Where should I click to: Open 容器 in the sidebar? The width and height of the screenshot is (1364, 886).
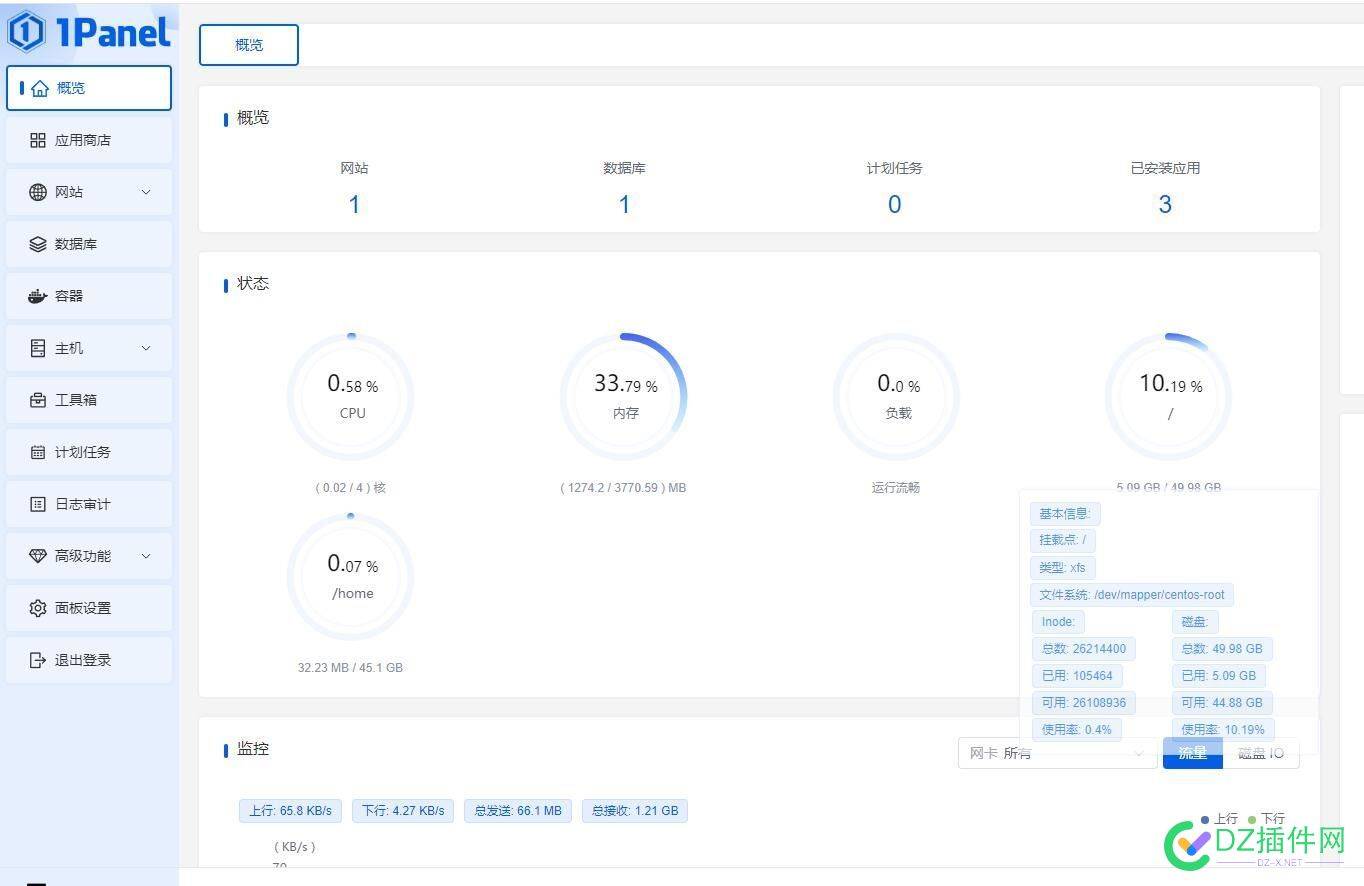tap(89, 296)
